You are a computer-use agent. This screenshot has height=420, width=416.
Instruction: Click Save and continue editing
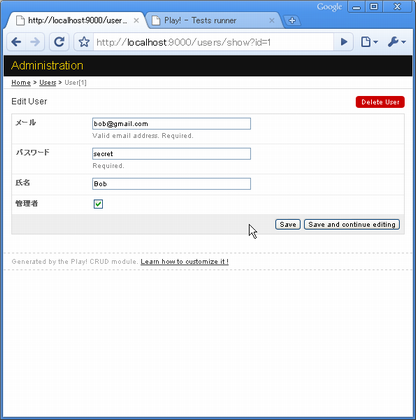tap(352, 224)
